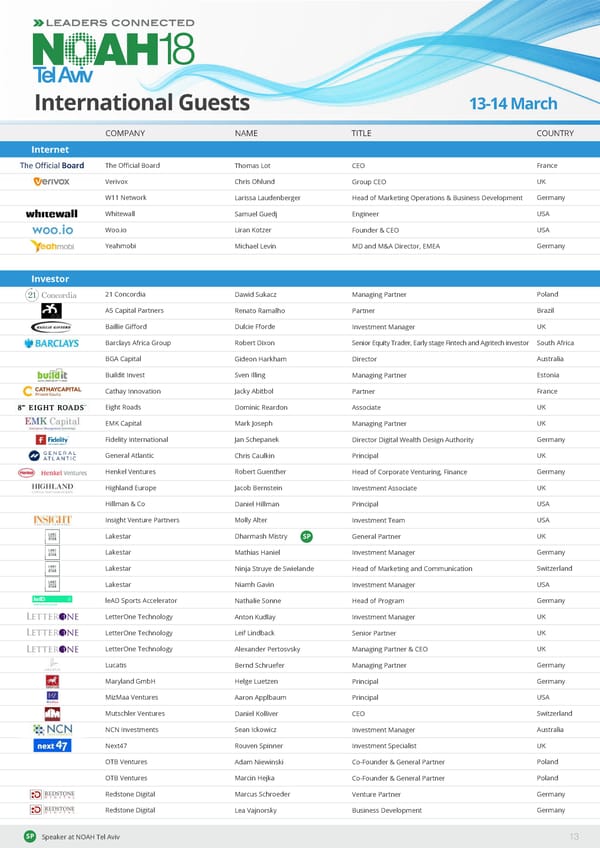Select the Investor section header
The width and height of the screenshot is (600, 848).
[x=50, y=278]
